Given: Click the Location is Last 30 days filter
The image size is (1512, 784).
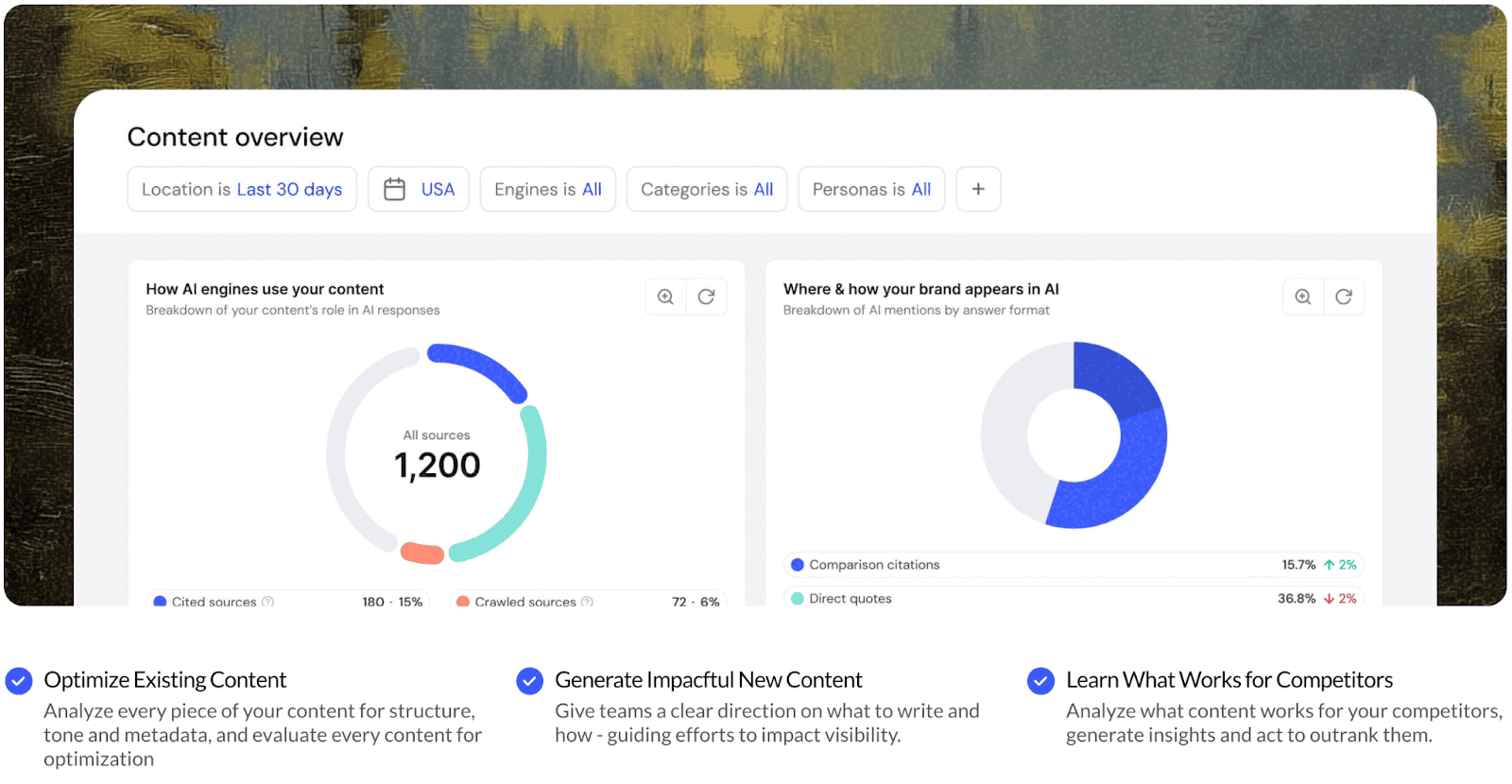Looking at the screenshot, I should (242, 189).
